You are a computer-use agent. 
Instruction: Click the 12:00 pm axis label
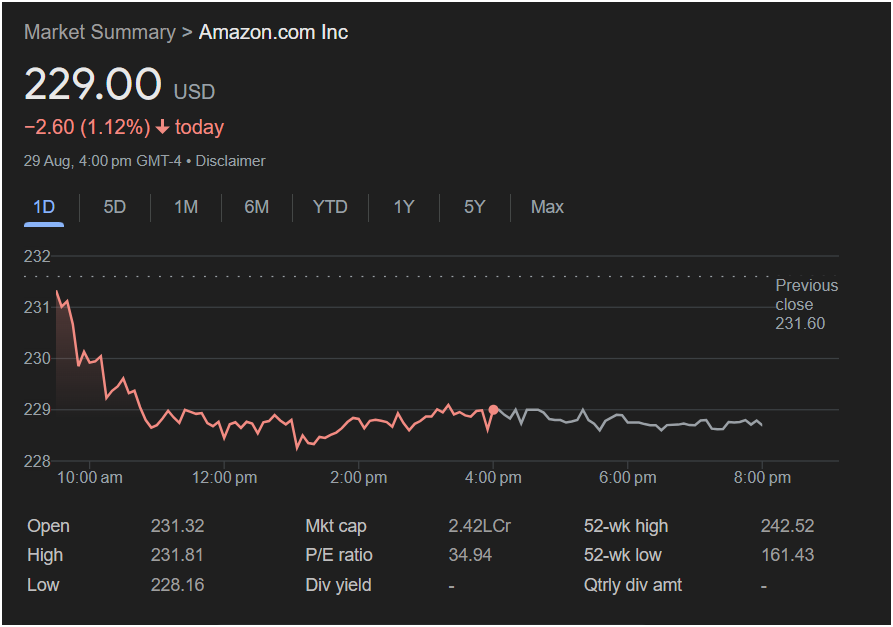(x=224, y=477)
